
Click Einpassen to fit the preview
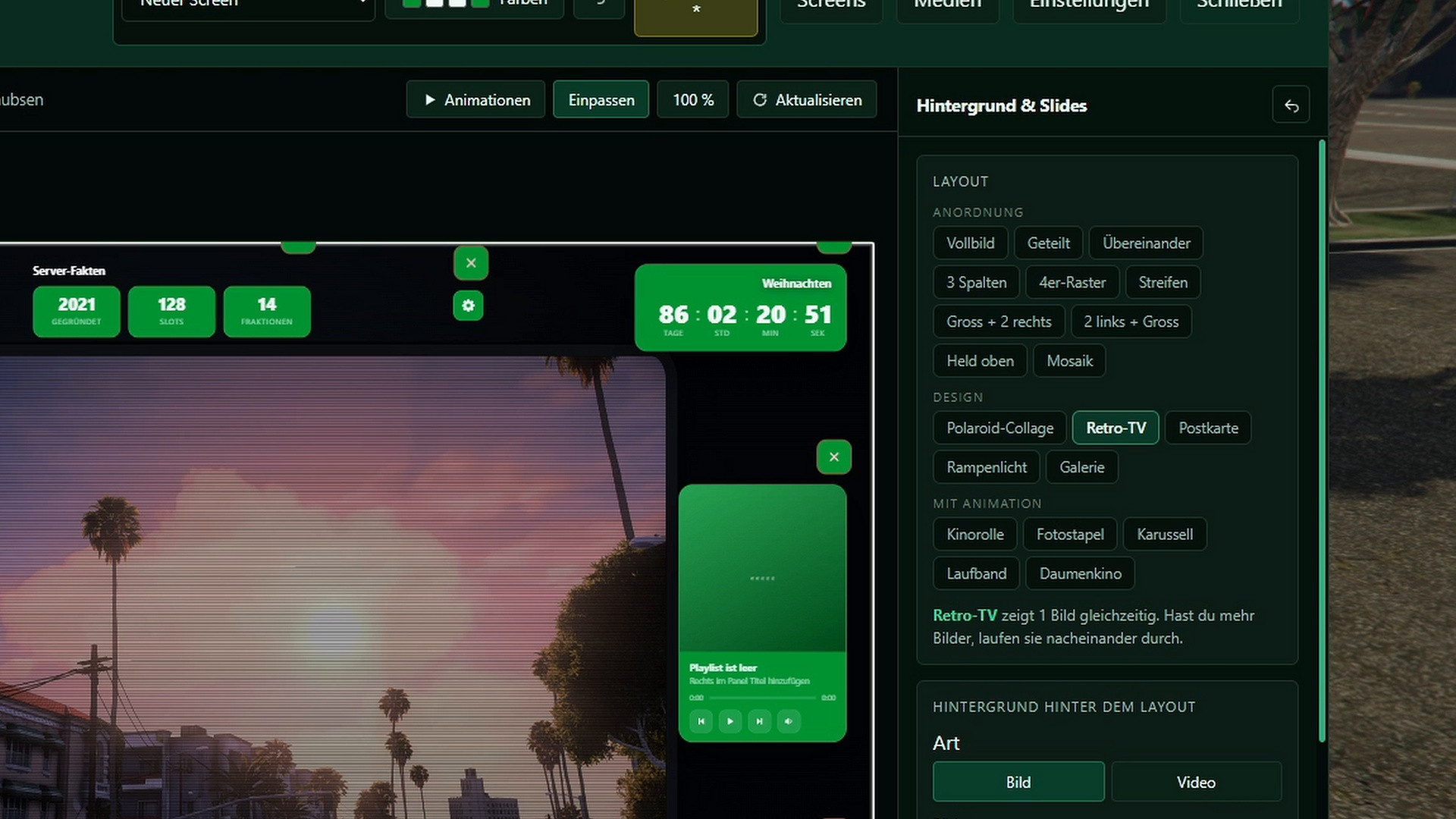coord(601,99)
